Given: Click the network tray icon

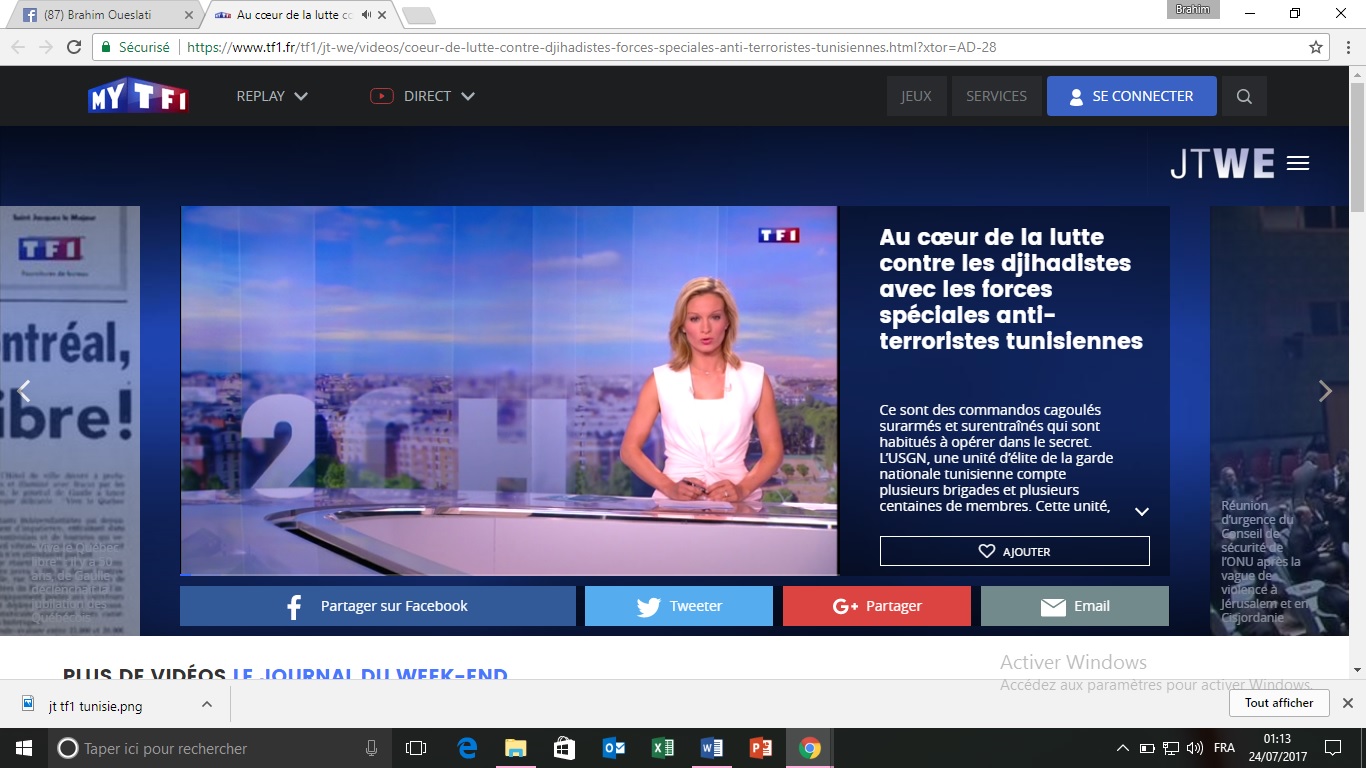Looking at the screenshot, I should click(1171, 748).
